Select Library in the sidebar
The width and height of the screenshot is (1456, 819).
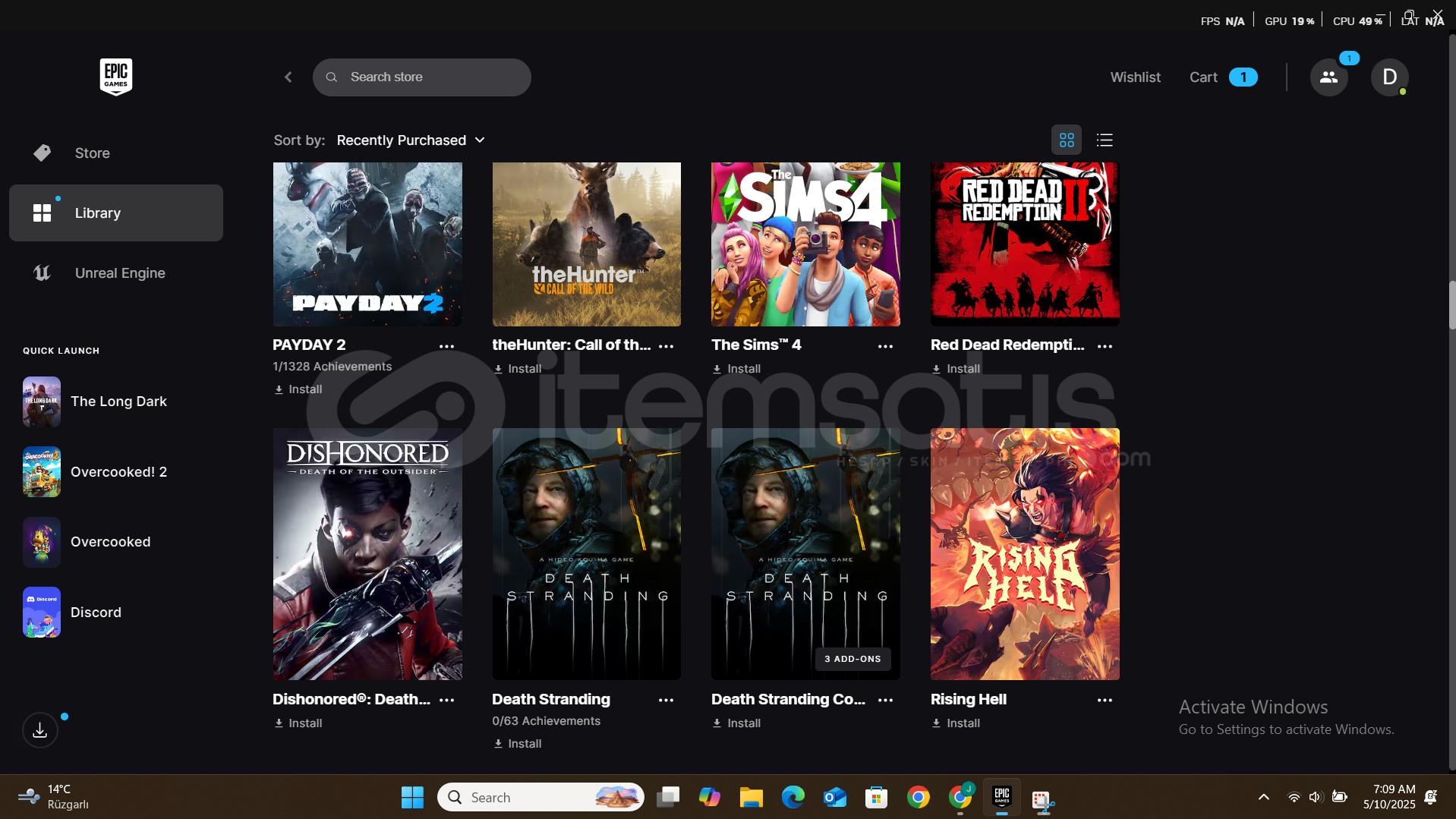(x=115, y=213)
